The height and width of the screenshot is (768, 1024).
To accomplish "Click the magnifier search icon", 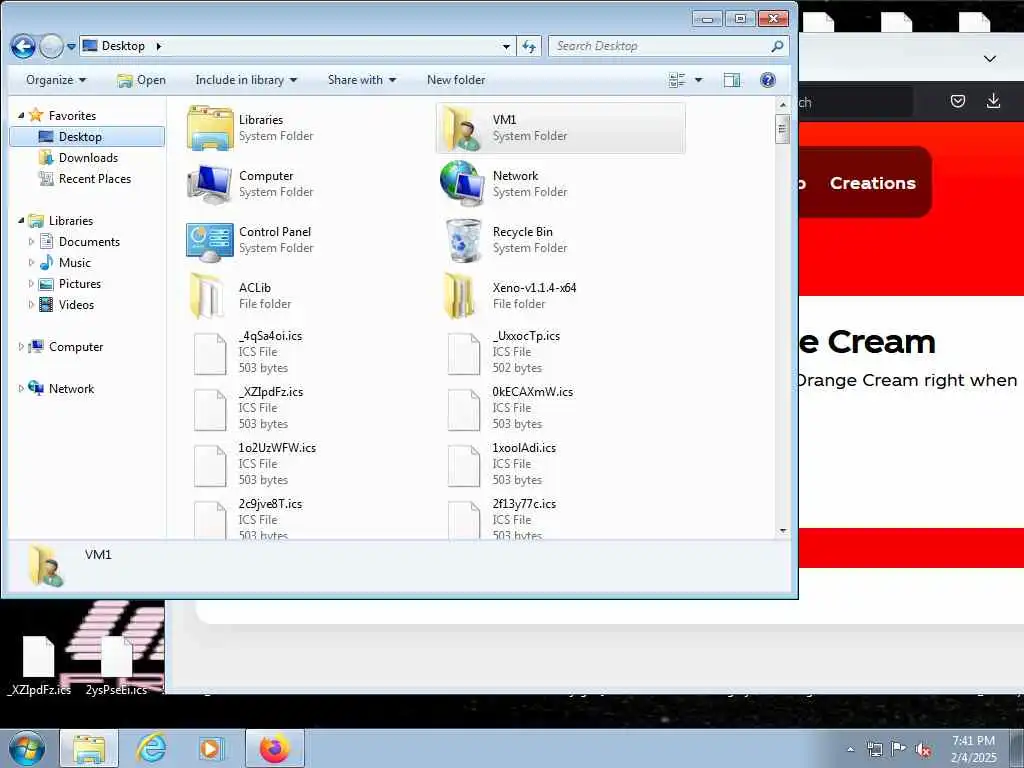I will pyautogui.click(x=777, y=46).
